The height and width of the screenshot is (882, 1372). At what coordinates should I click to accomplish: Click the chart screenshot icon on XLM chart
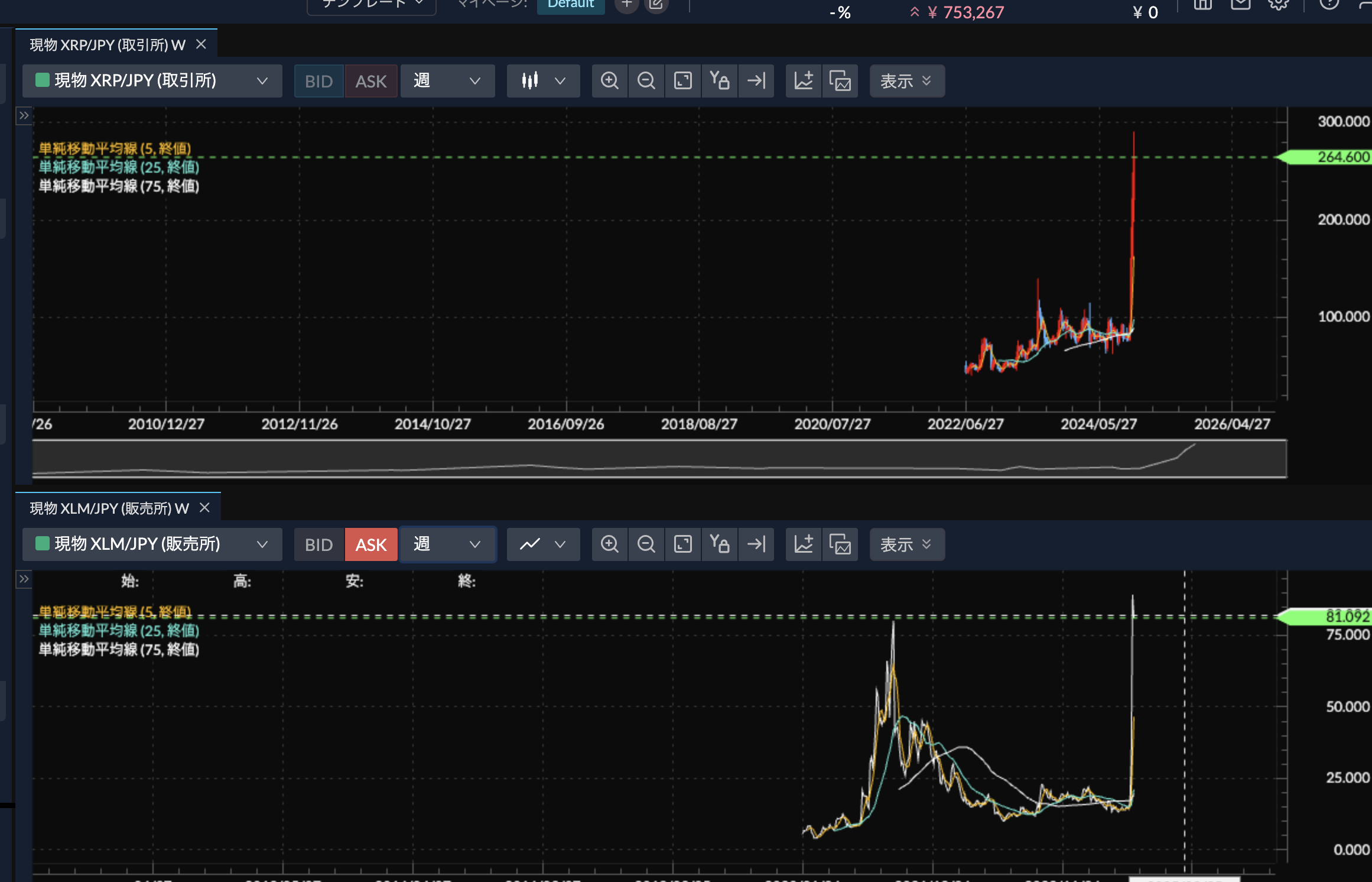coord(840,544)
